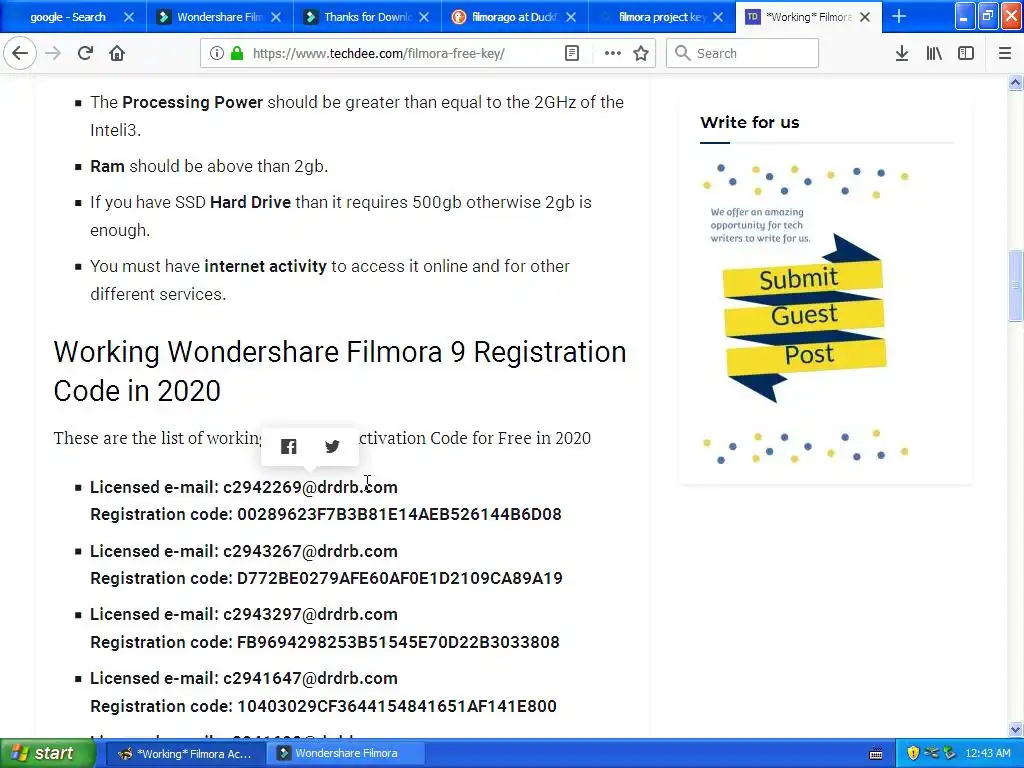Click email c2941647@drdrb.com
1024x768 pixels.
(310, 679)
